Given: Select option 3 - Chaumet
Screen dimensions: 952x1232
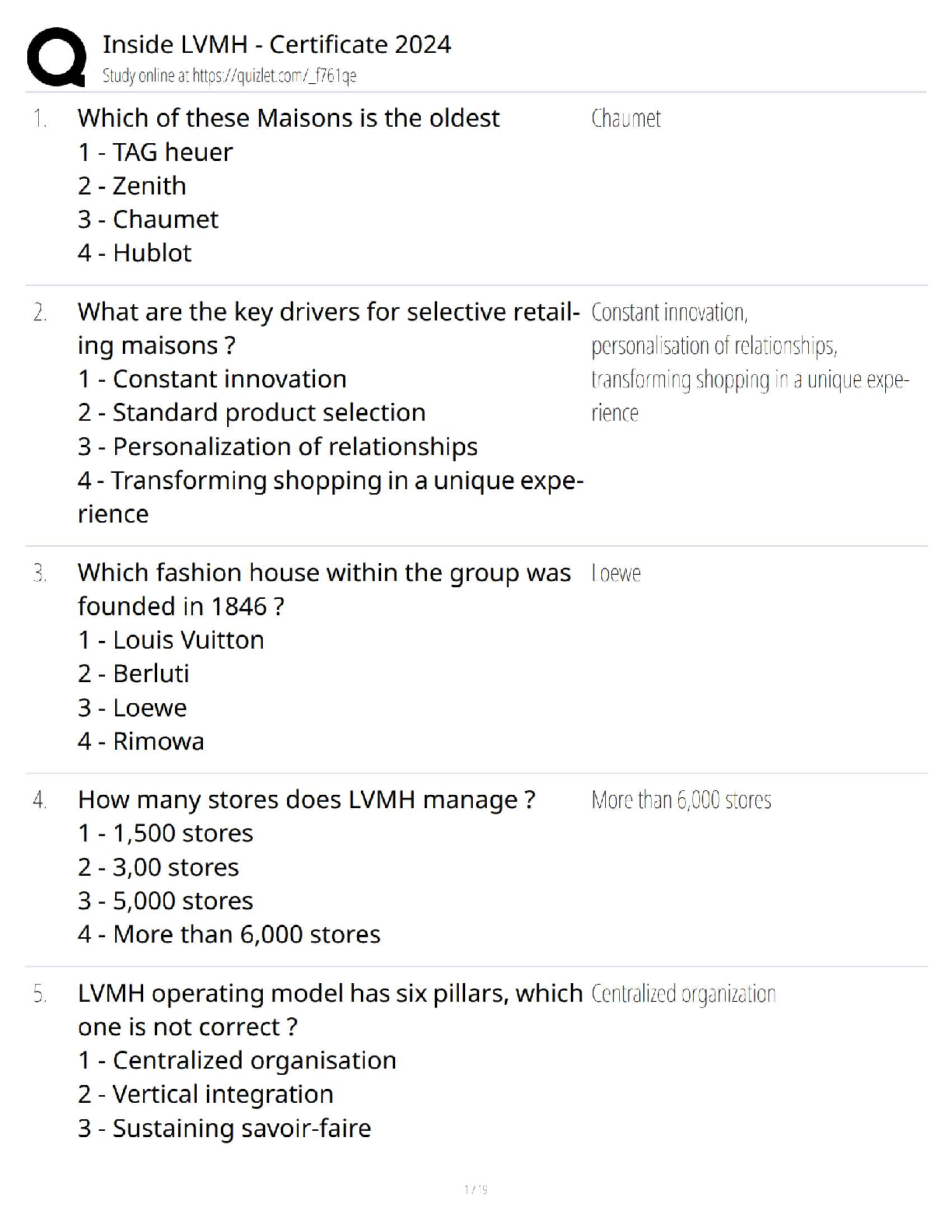Looking at the screenshot, I should tap(148, 219).
